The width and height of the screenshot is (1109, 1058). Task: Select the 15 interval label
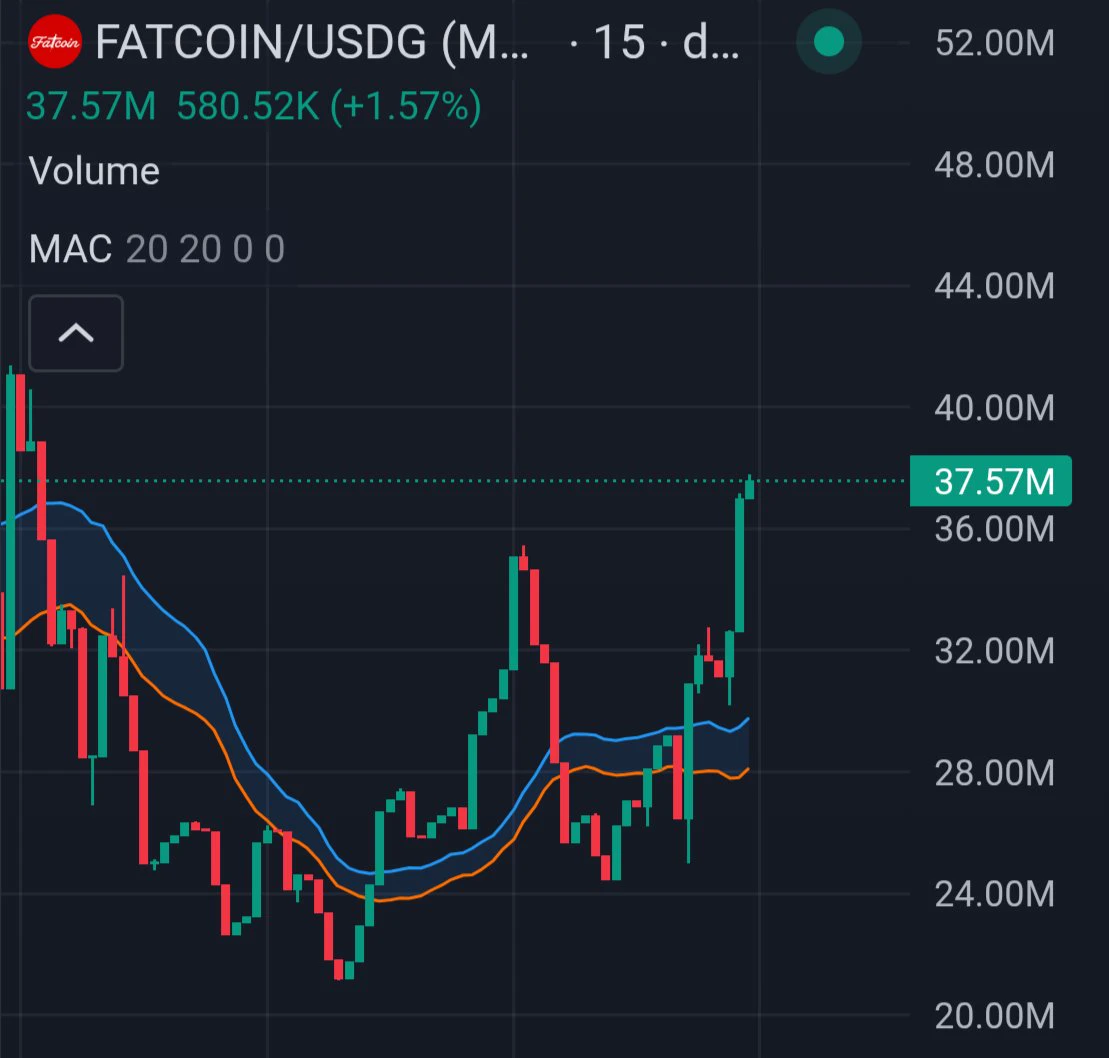620,42
